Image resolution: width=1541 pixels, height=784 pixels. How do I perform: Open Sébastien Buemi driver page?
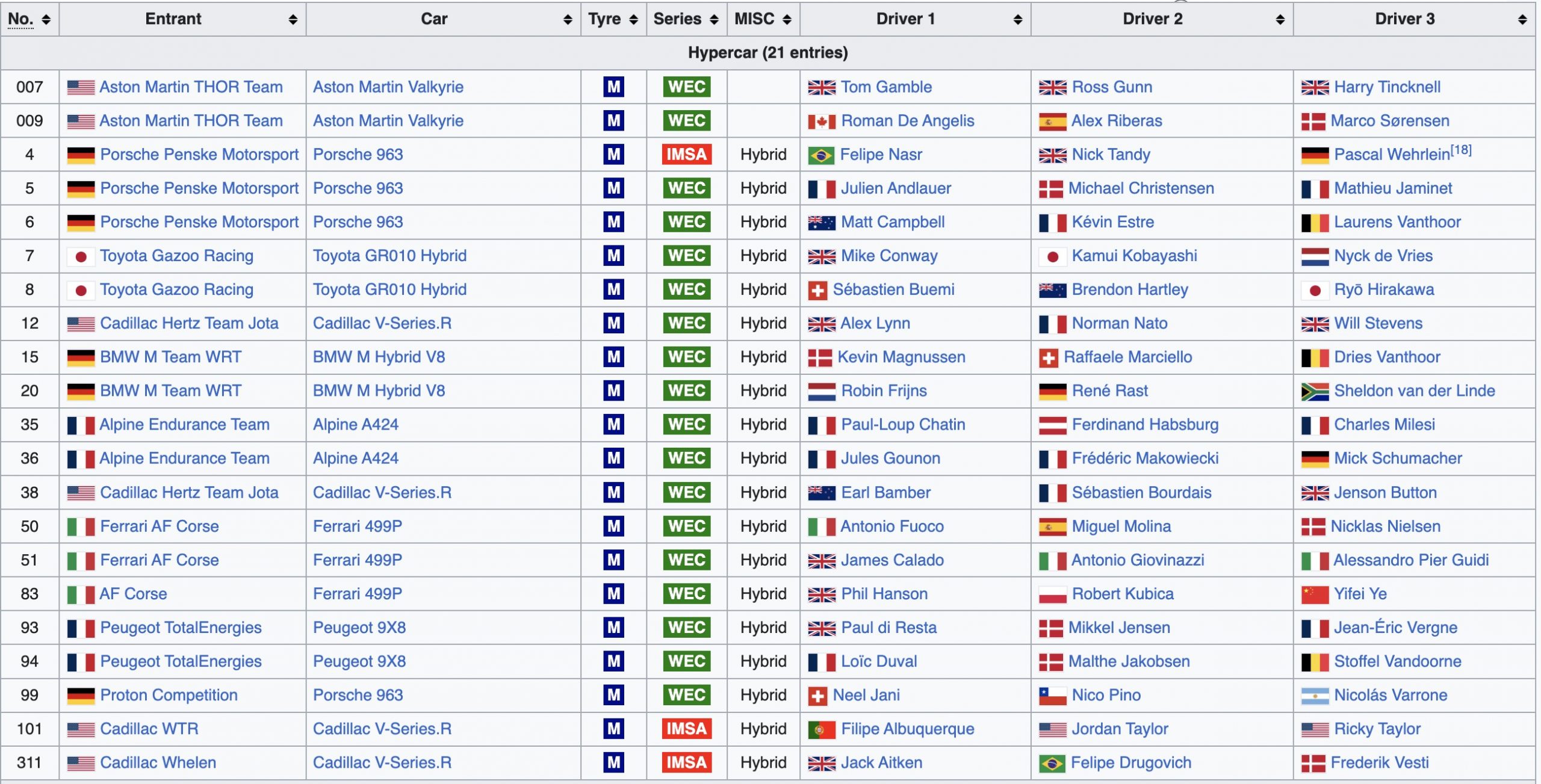(x=893, y=289)
